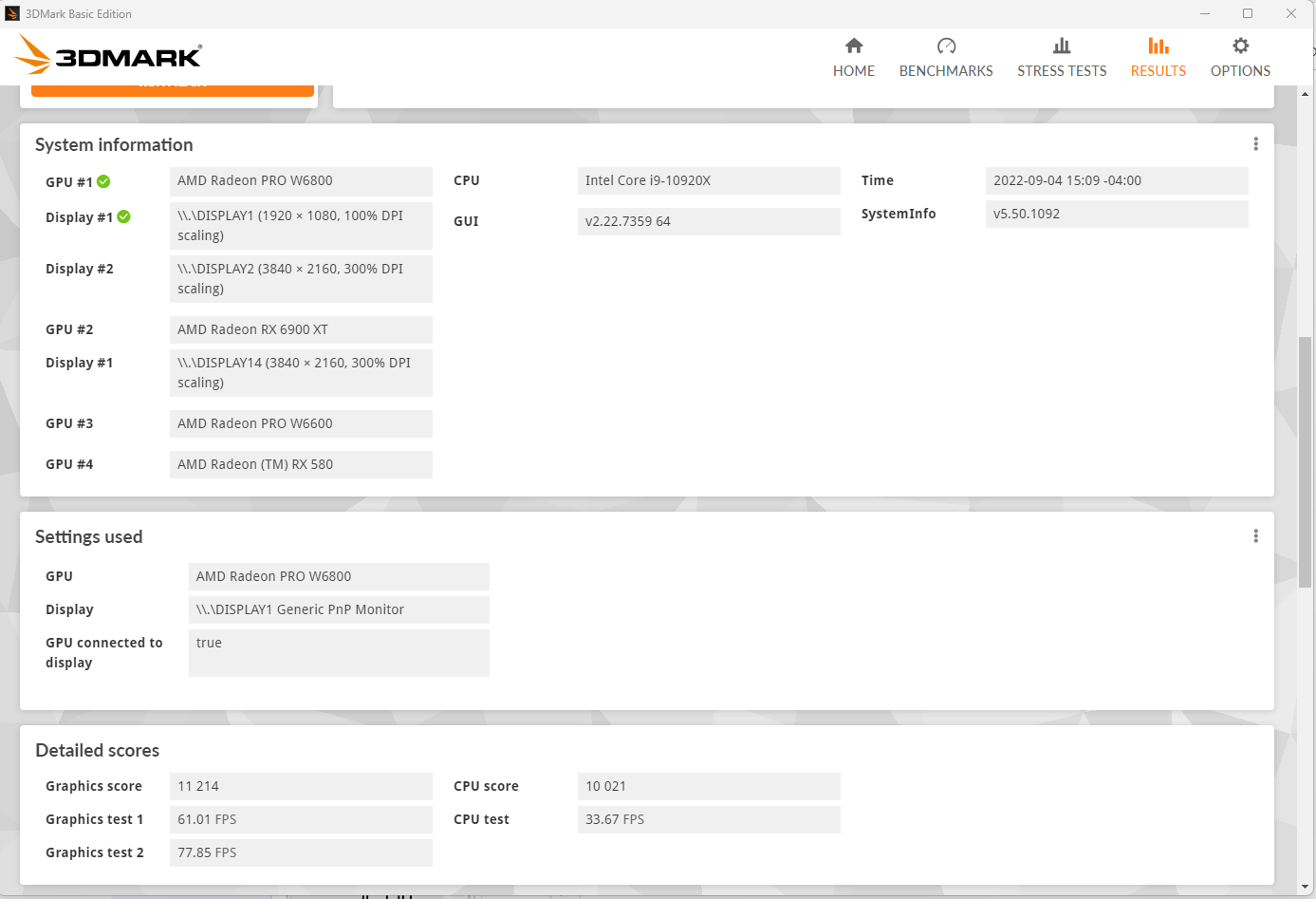Click the Home house icon
This screenshot has height=899, width=1316.
pyautogui.click(x=854, y=46)
